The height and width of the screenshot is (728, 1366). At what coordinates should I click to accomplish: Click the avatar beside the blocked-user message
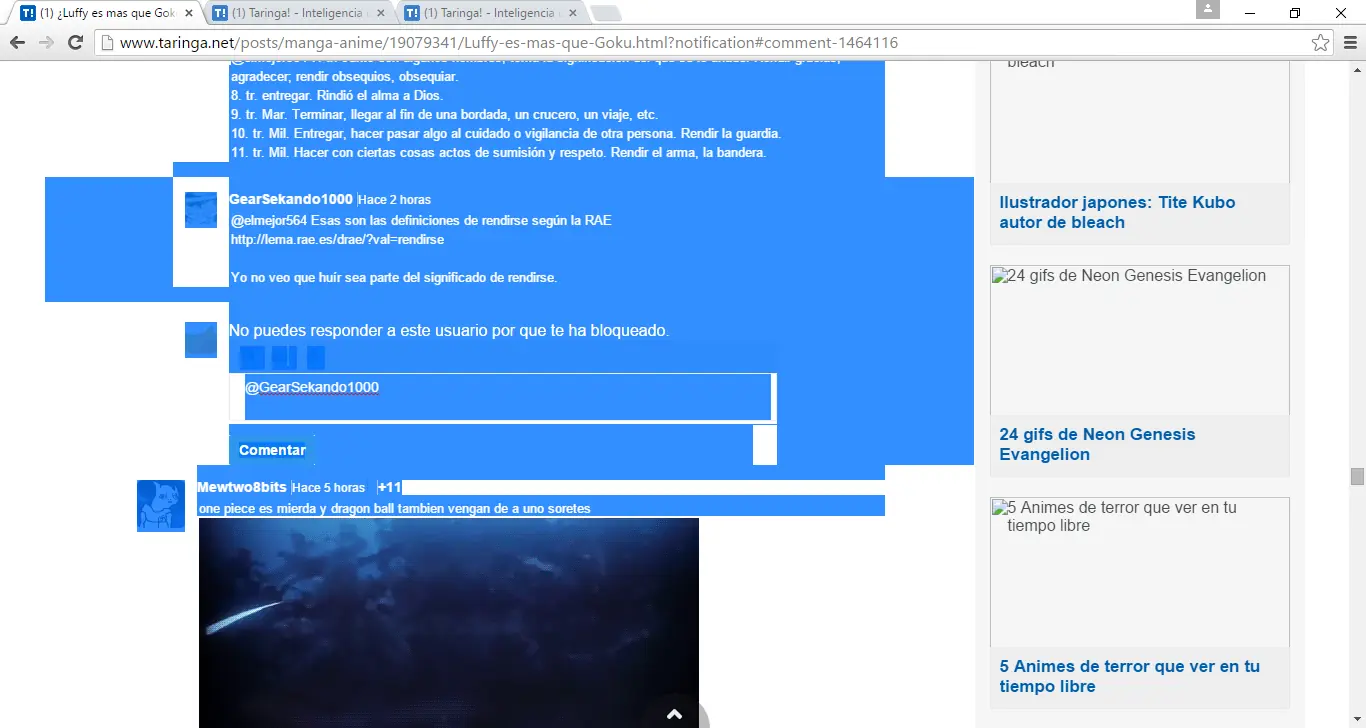pyautogui.click(x=201, y=340)
